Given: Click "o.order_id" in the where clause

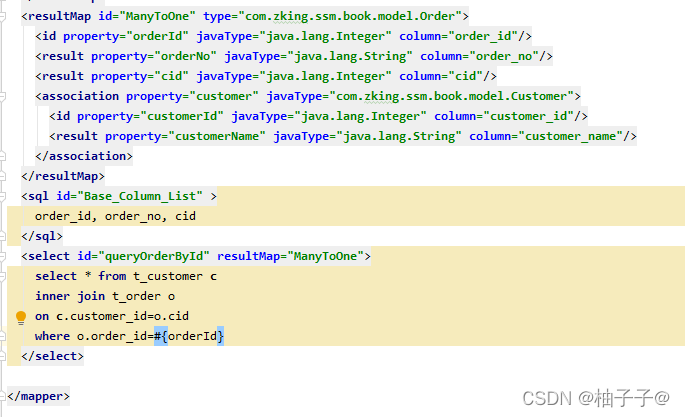Looking at the screenshot, I should tap(112, 337).
